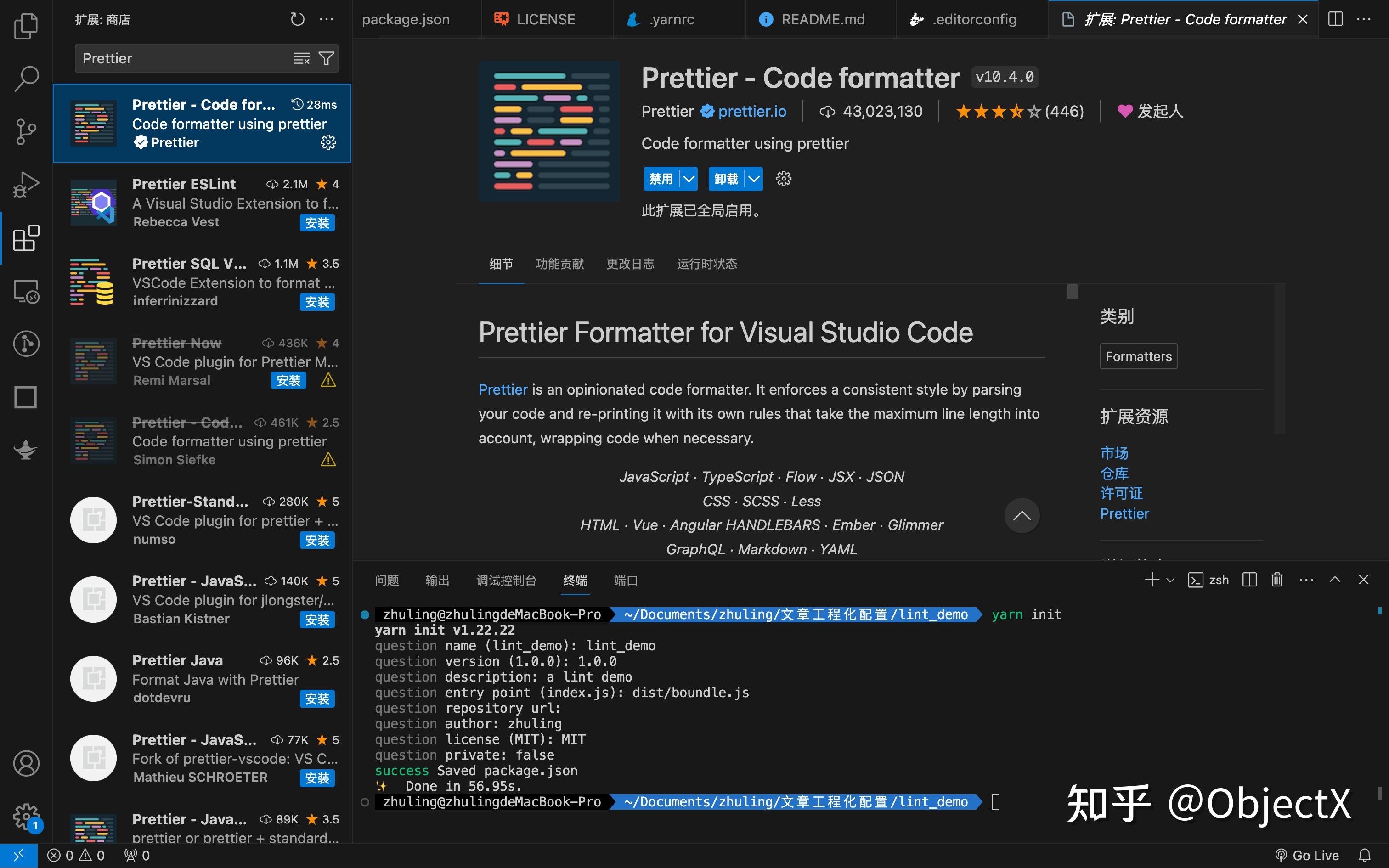Switch to Ports (端口) panel tab
Image resolution: width=1389 pixels, height=868 pixels.
pos(625,581)
